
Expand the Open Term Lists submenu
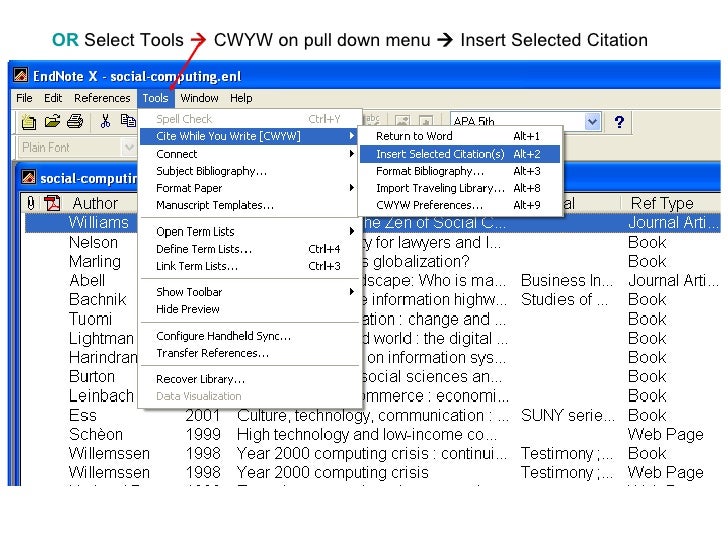point(250,231)
